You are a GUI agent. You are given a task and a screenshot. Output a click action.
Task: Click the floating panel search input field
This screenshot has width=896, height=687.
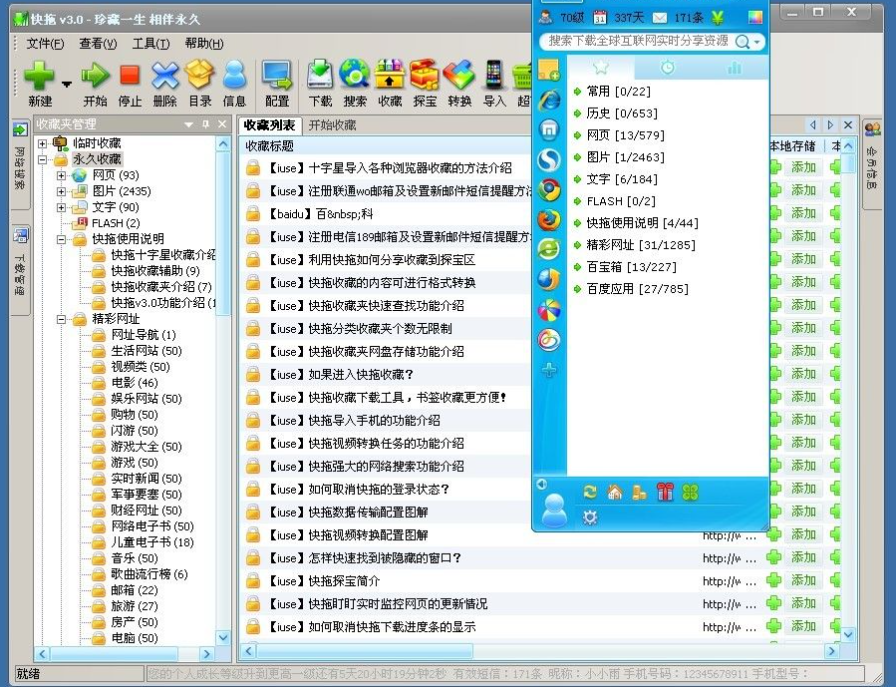(x=638, y=41)
